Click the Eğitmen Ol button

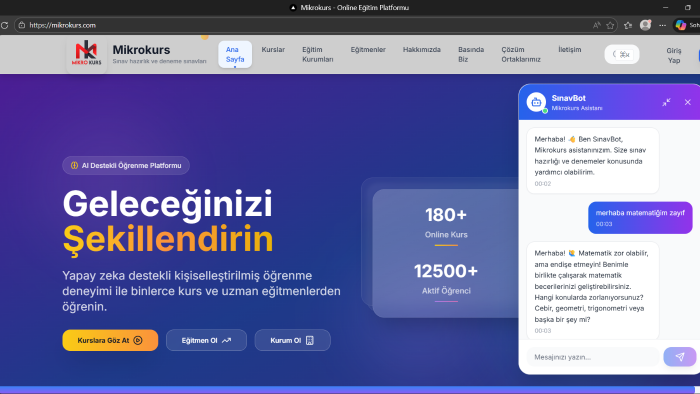[206, 340]
